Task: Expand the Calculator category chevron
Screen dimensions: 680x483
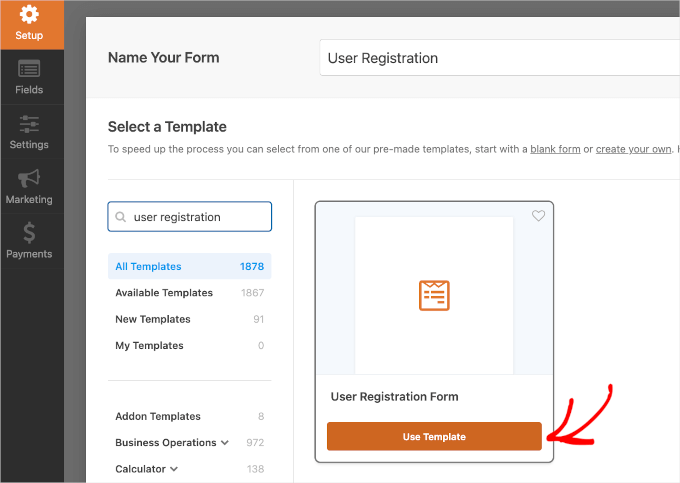Action: (x=174, y=468)
